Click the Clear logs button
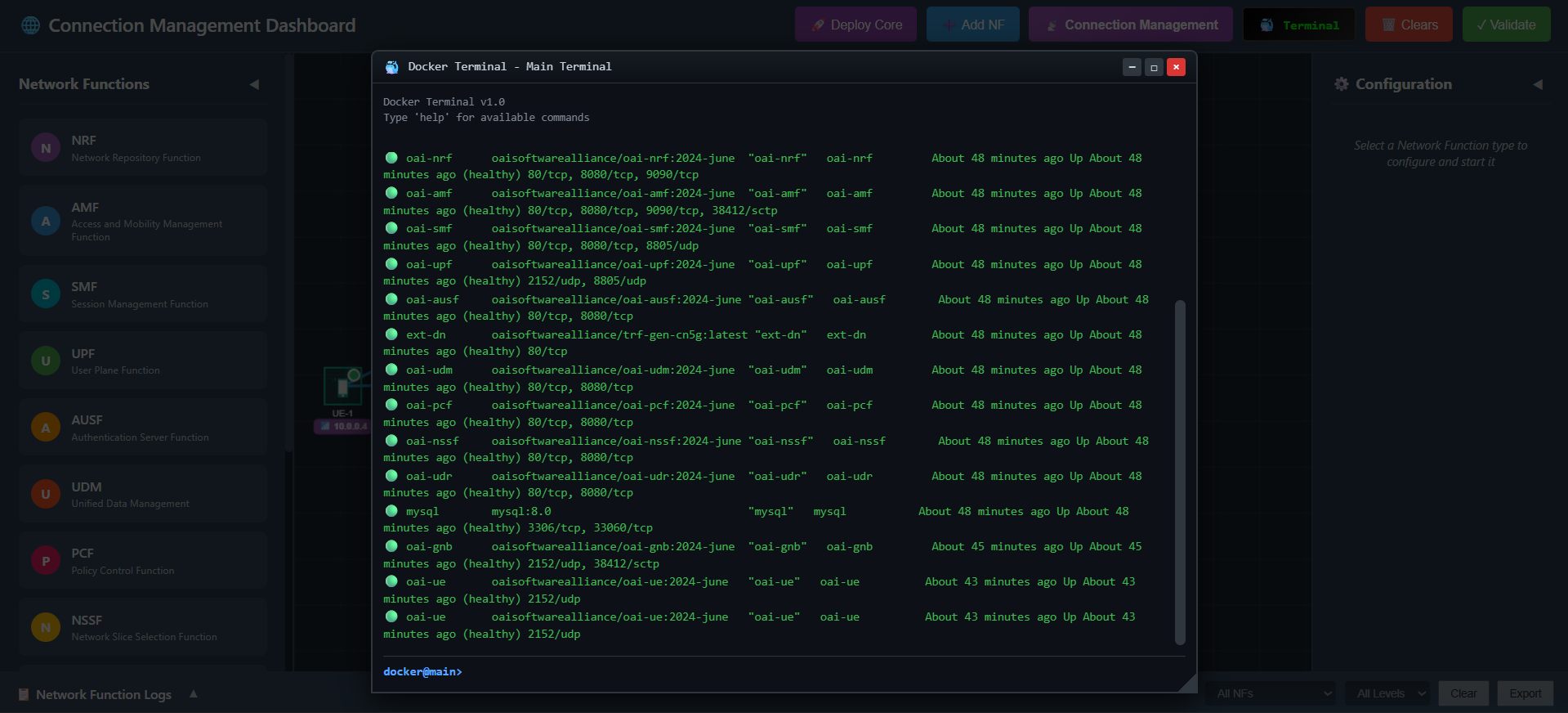The image size is (1568, 713). coord(1463,693)
